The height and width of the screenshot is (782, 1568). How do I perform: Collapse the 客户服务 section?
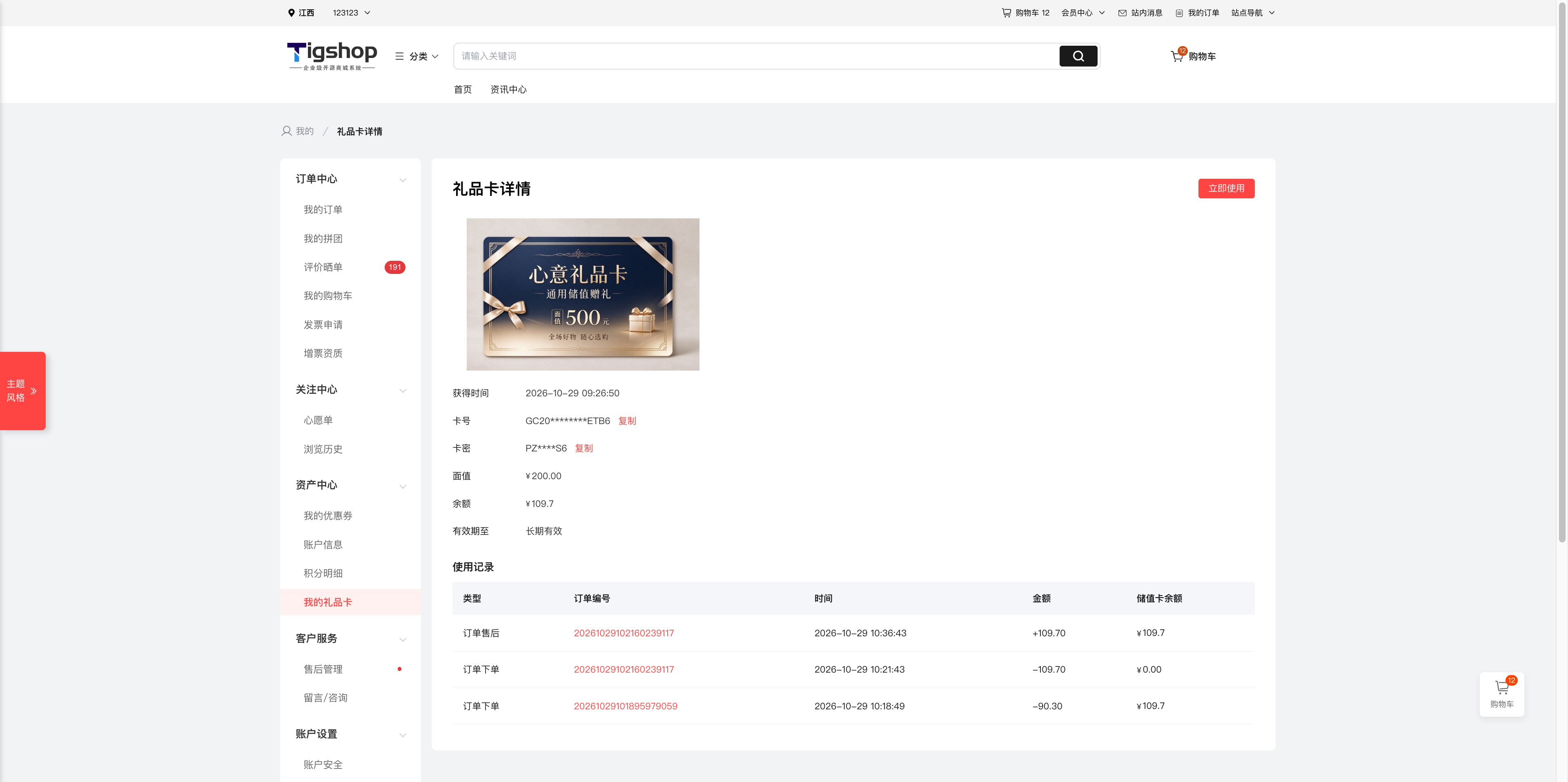403,639
